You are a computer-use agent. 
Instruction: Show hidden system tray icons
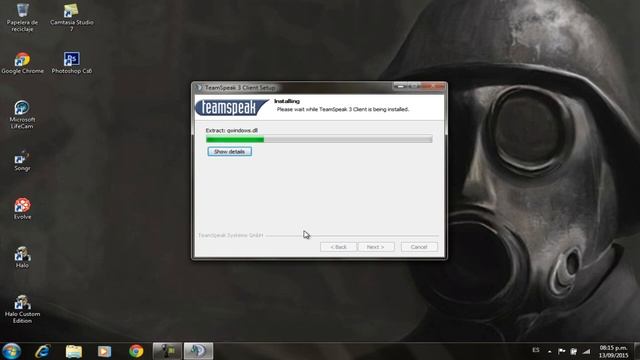(x=550, y=351)
